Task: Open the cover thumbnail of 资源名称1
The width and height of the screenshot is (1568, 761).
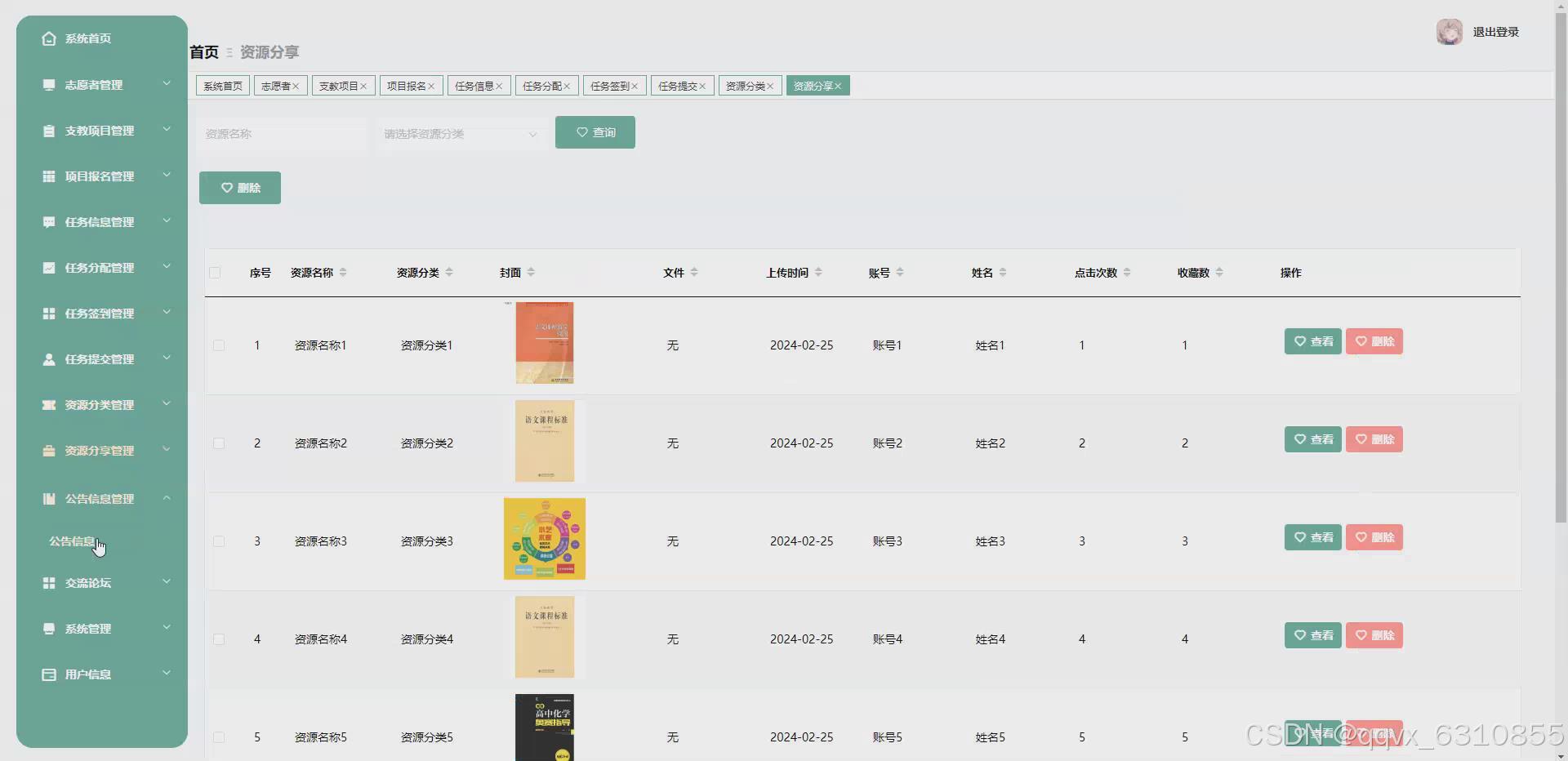Action: pos(545,343)
